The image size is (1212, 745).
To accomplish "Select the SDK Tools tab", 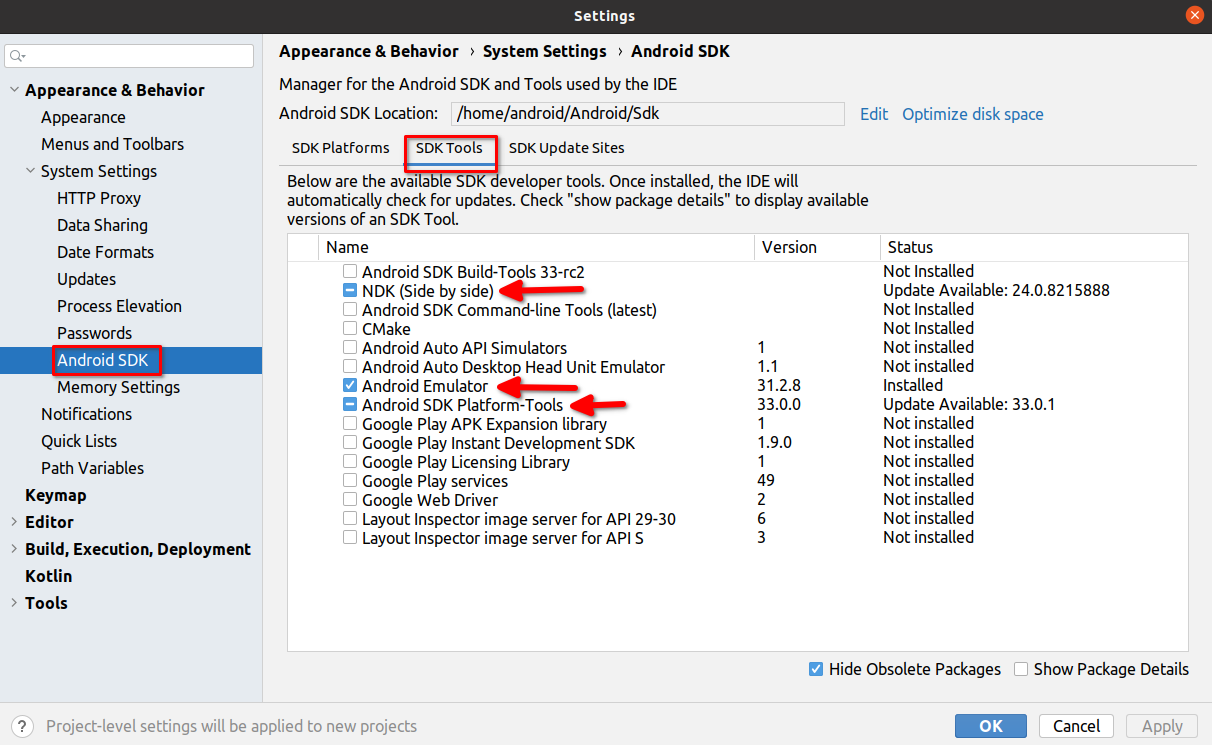I will tap(450, 148).
